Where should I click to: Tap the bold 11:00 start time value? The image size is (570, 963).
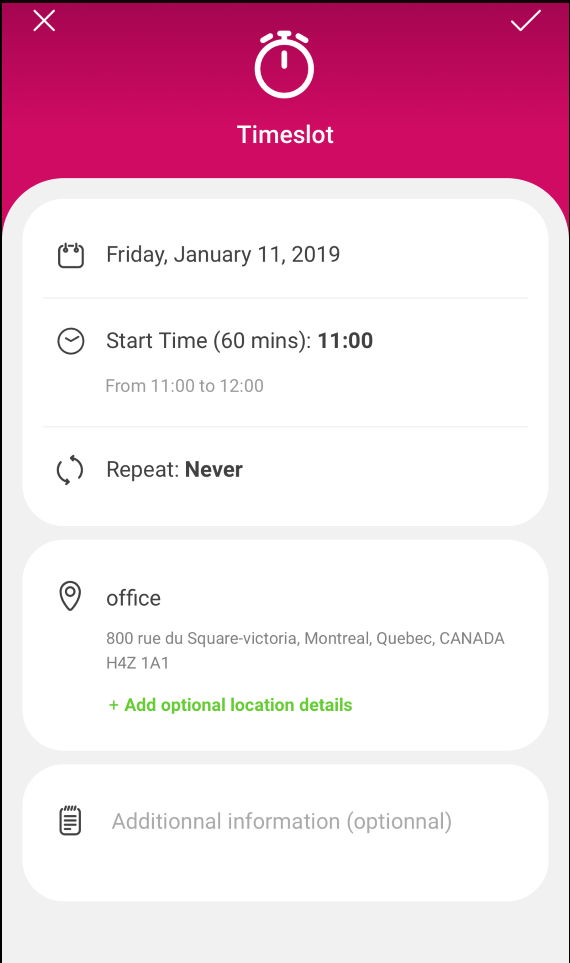[x=345, y=341]
